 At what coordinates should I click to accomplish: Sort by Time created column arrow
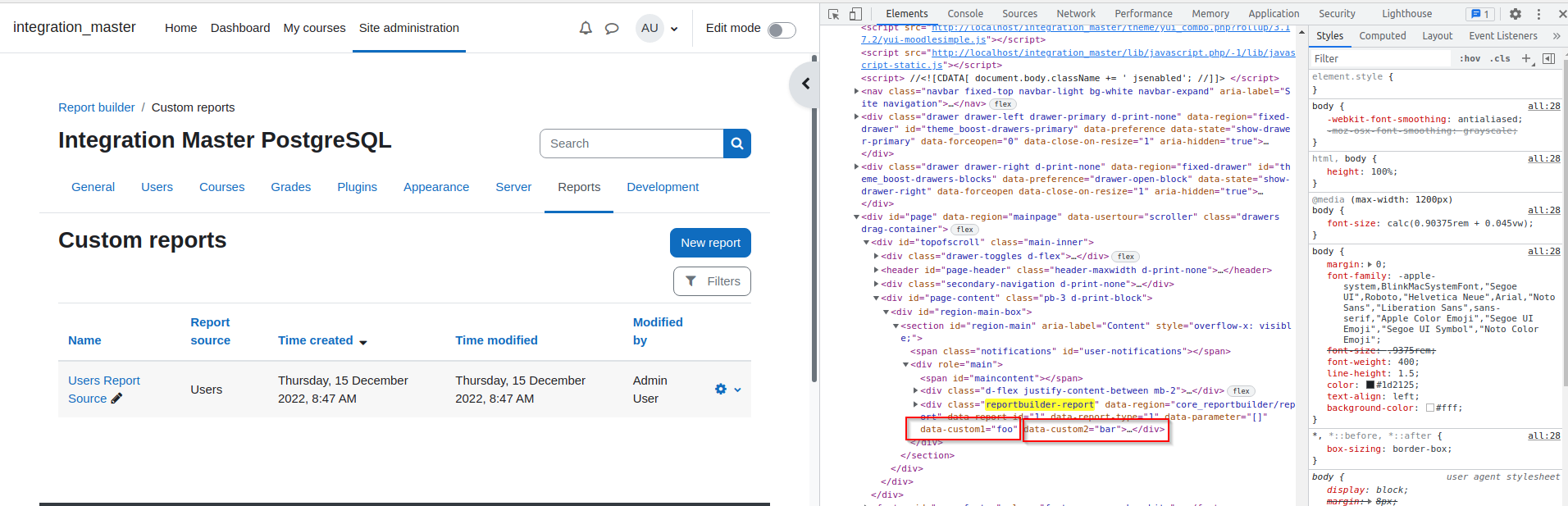tap(363, 342)
